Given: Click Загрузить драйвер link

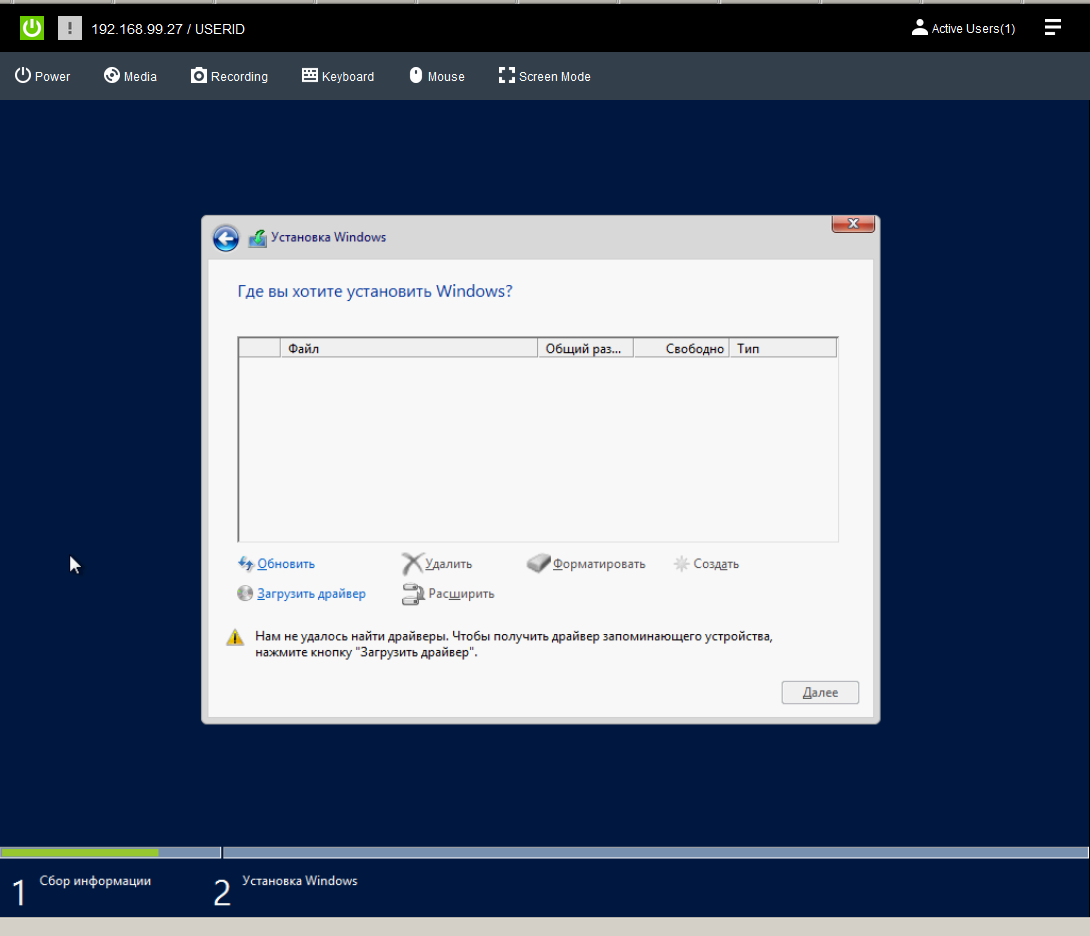Looking at the screenshot, I should point(310,594).
